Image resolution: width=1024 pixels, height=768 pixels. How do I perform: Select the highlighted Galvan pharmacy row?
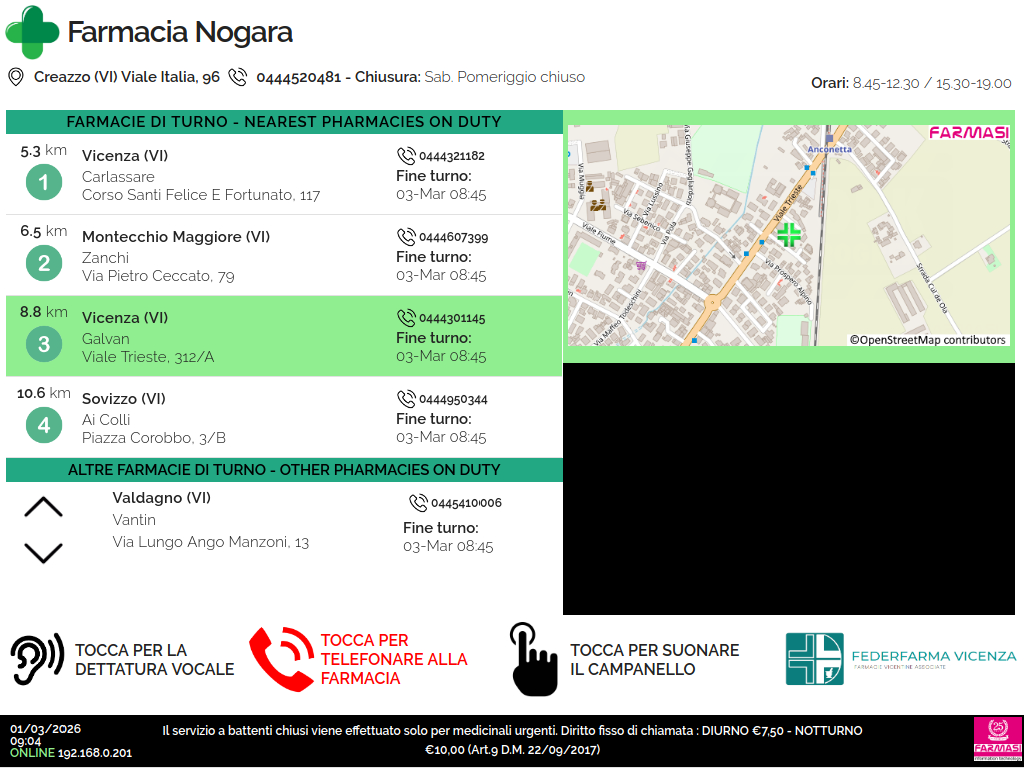[284, 336]
